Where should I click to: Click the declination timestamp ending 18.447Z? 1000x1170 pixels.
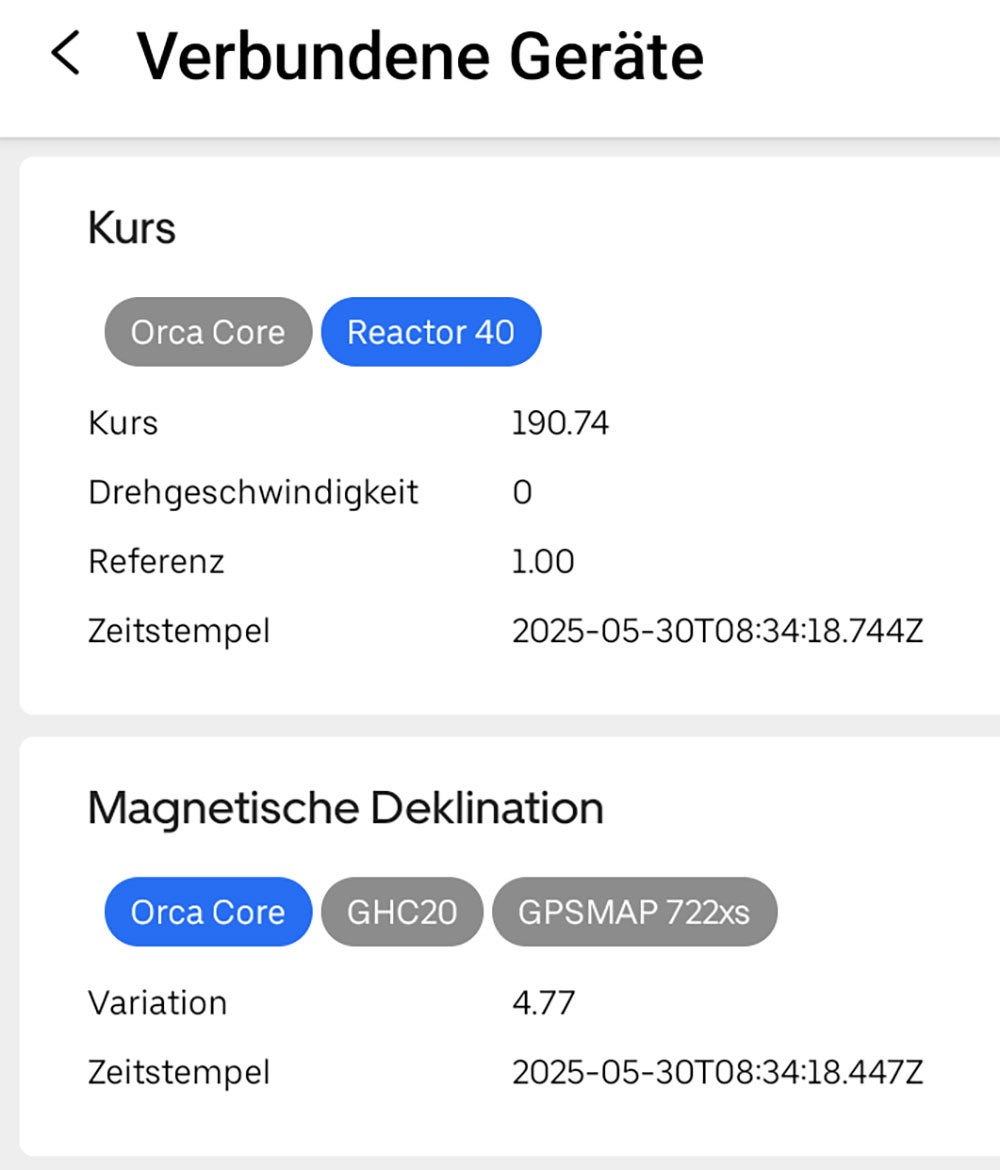[x=717, y=1073]
